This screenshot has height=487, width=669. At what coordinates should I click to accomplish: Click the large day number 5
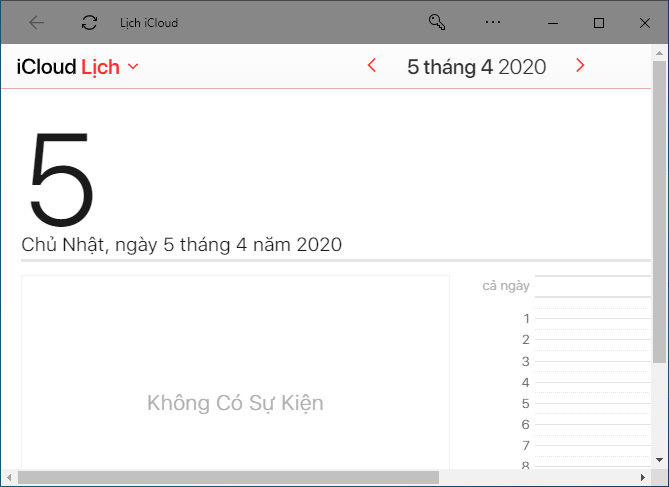click(x=61, y=179)
